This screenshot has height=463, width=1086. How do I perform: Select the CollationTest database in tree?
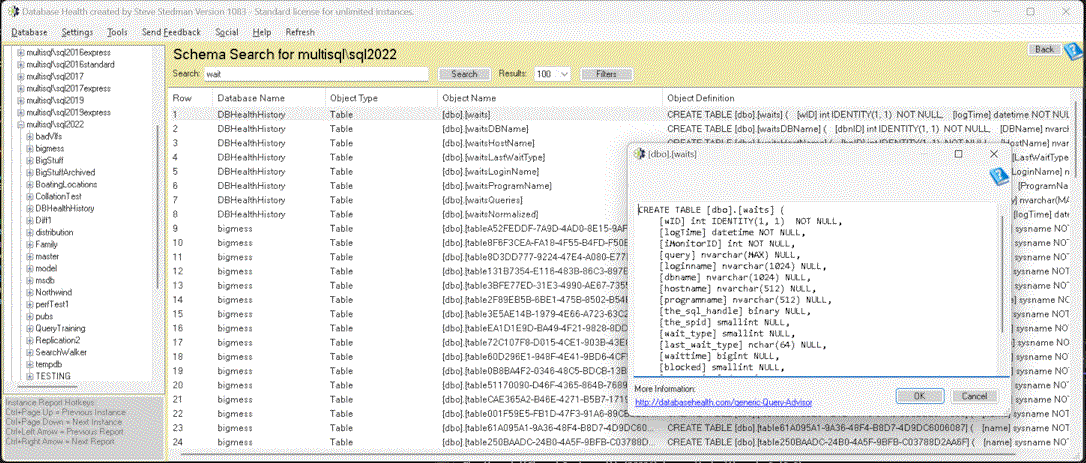(59, 196)
